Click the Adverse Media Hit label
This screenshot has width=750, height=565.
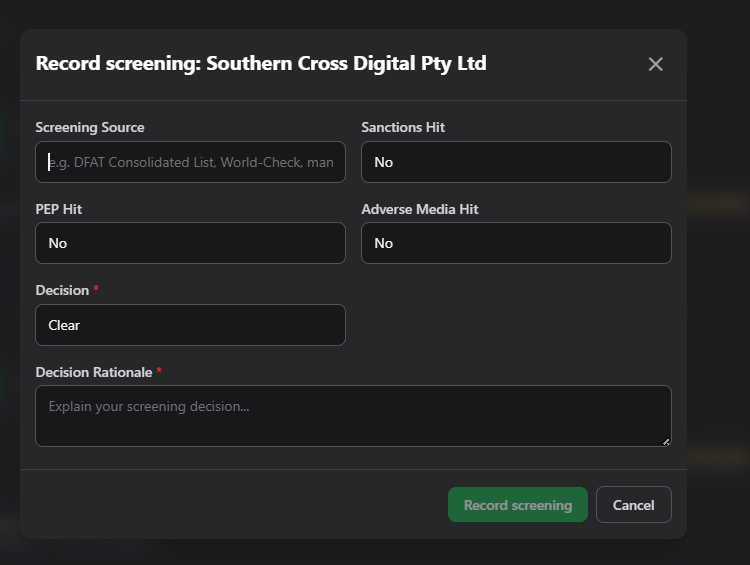pyautogui.click(x=419, y=209)
